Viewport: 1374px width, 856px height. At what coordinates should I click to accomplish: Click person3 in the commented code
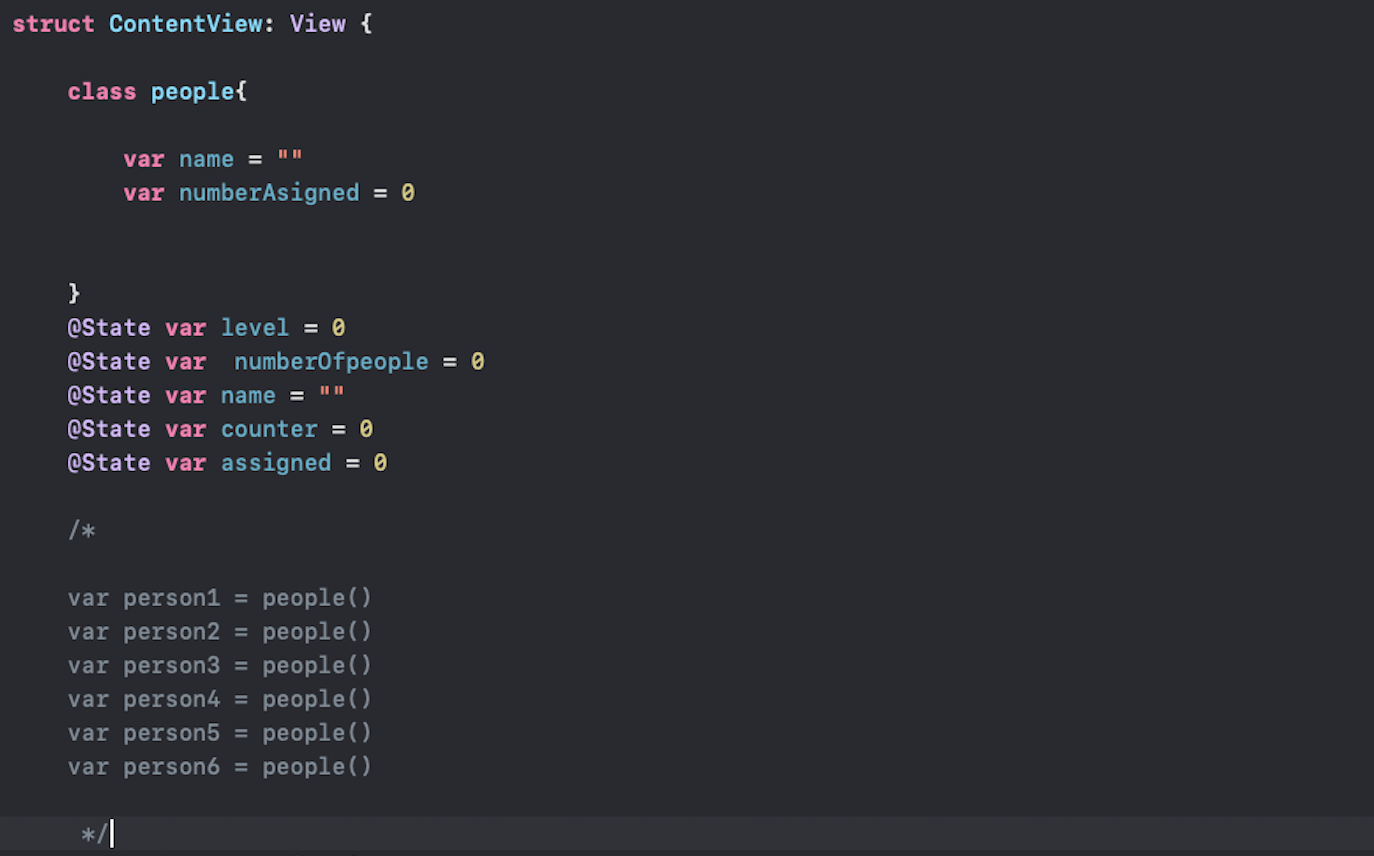point(171,665)
